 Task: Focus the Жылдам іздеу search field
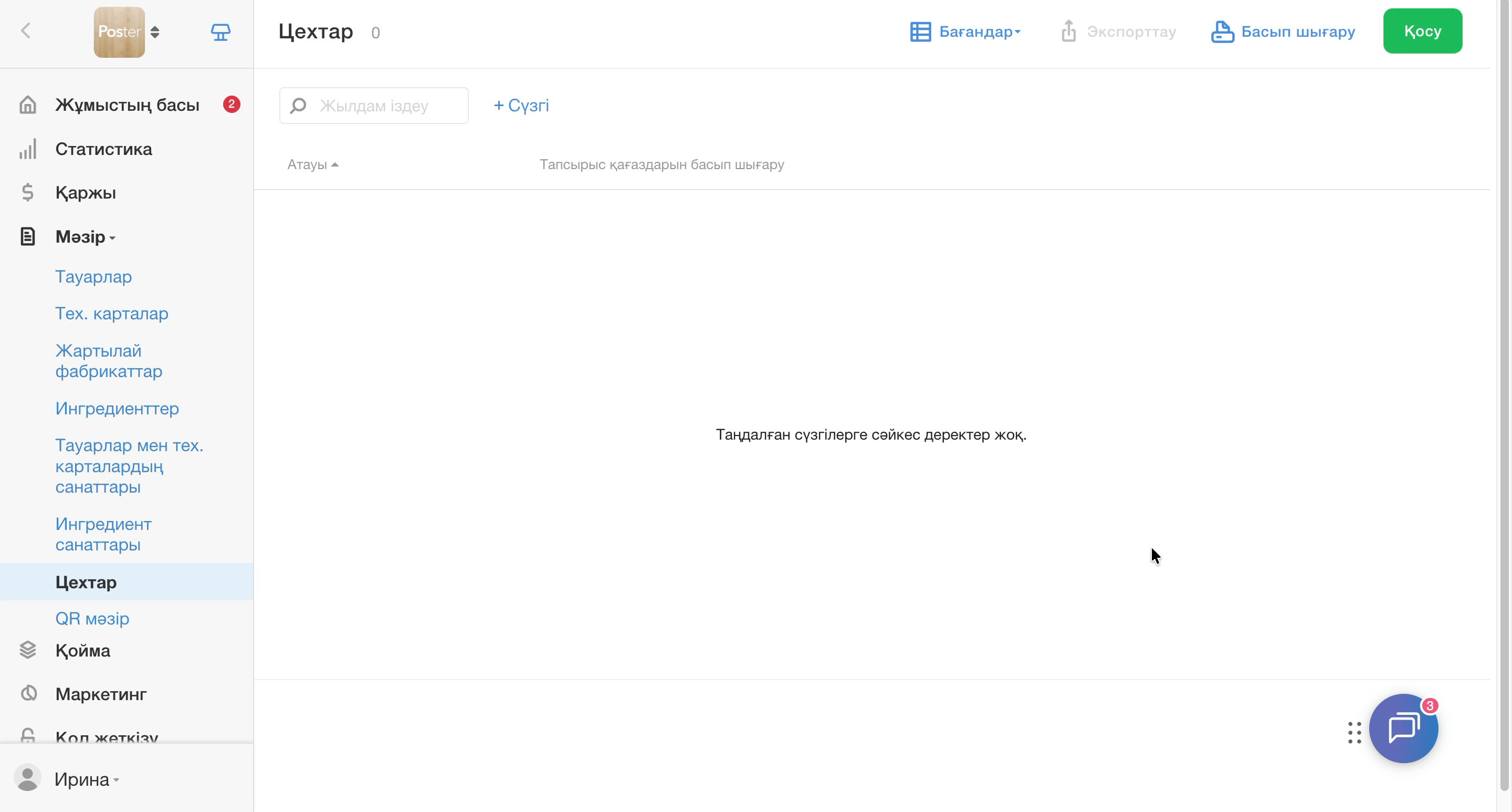click(374, 106)
